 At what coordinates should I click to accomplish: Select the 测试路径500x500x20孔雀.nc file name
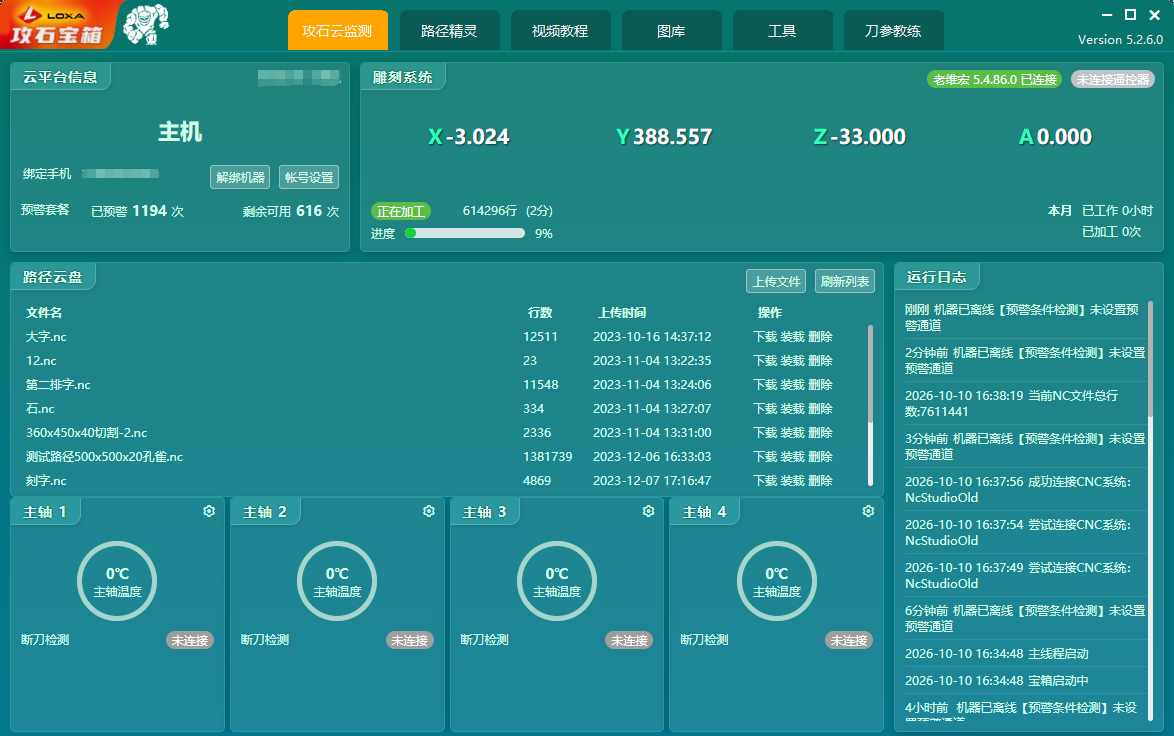pos(104,457)
